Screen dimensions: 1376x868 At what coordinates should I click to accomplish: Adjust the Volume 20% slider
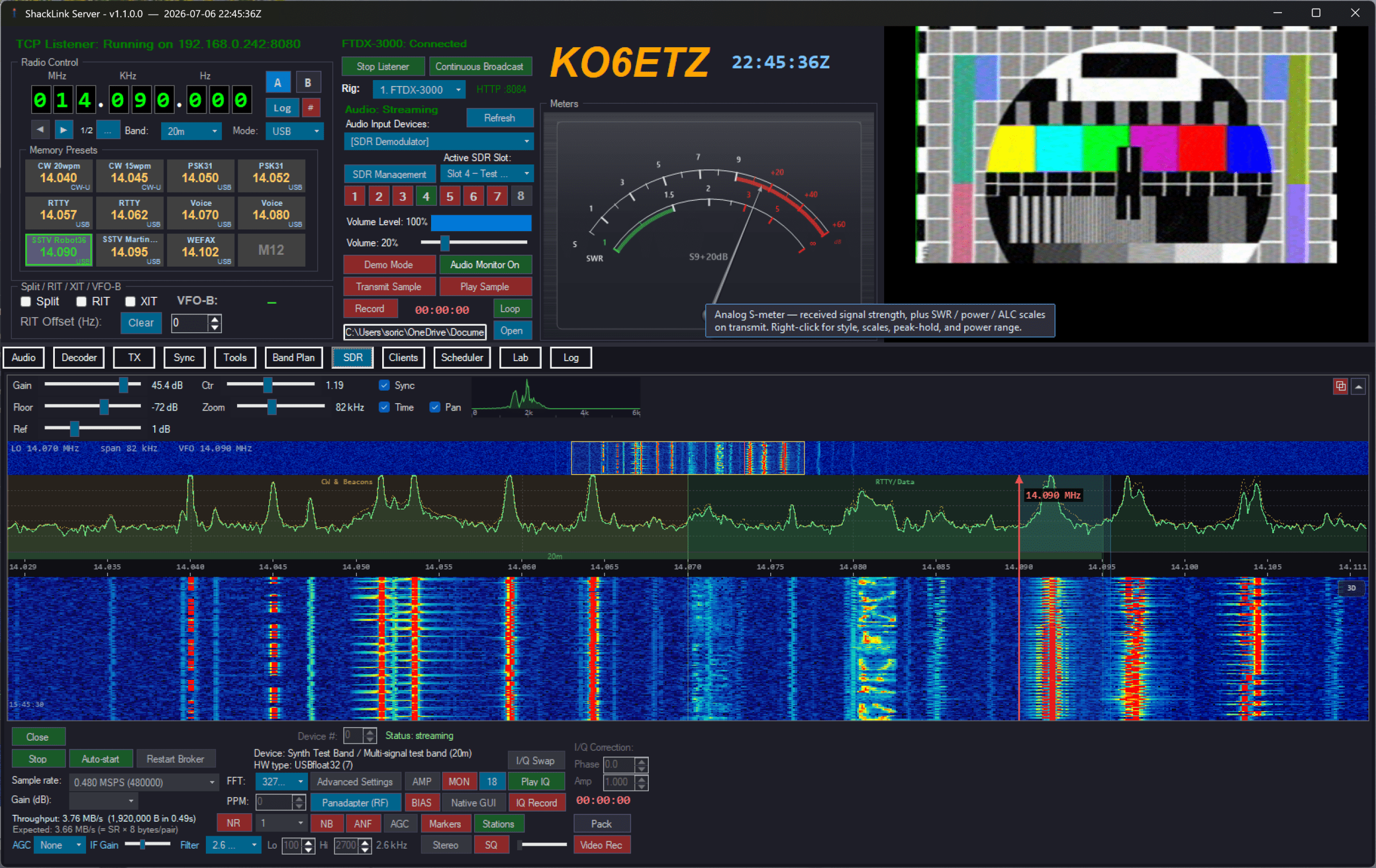[474, 243]
